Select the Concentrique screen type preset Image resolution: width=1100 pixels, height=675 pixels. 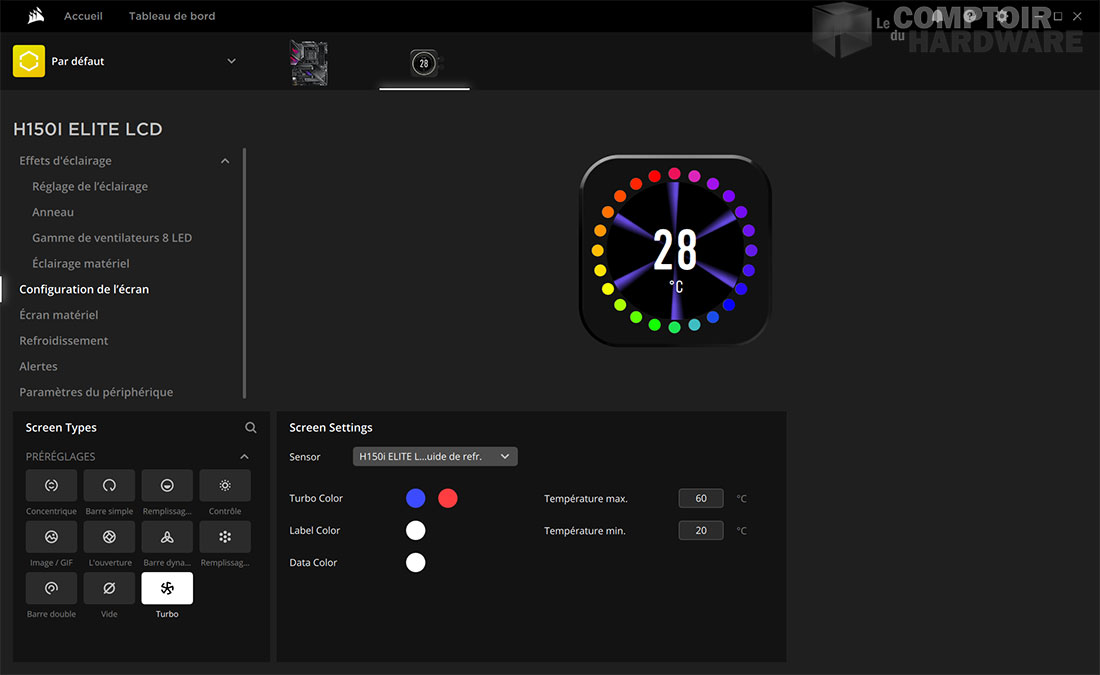point(51,486)
